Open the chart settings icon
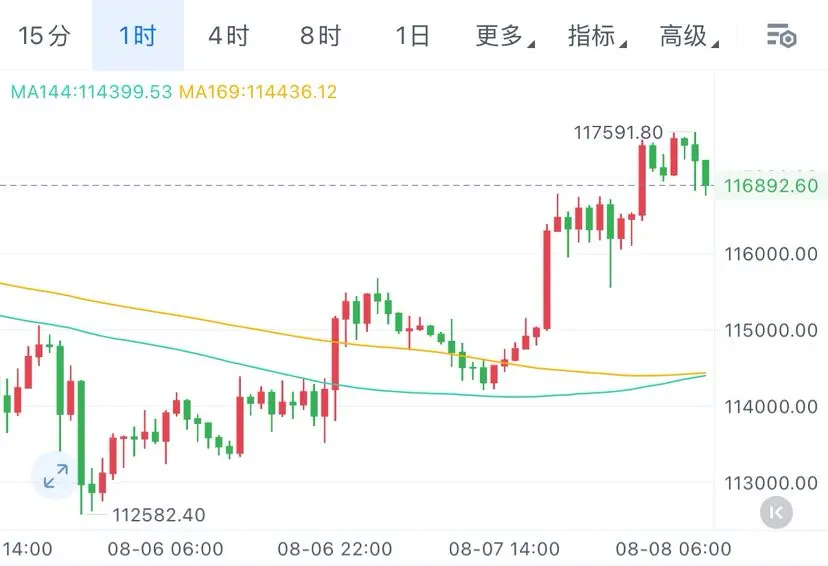Screen dimensions: 828x566 (x=782, y=36)
